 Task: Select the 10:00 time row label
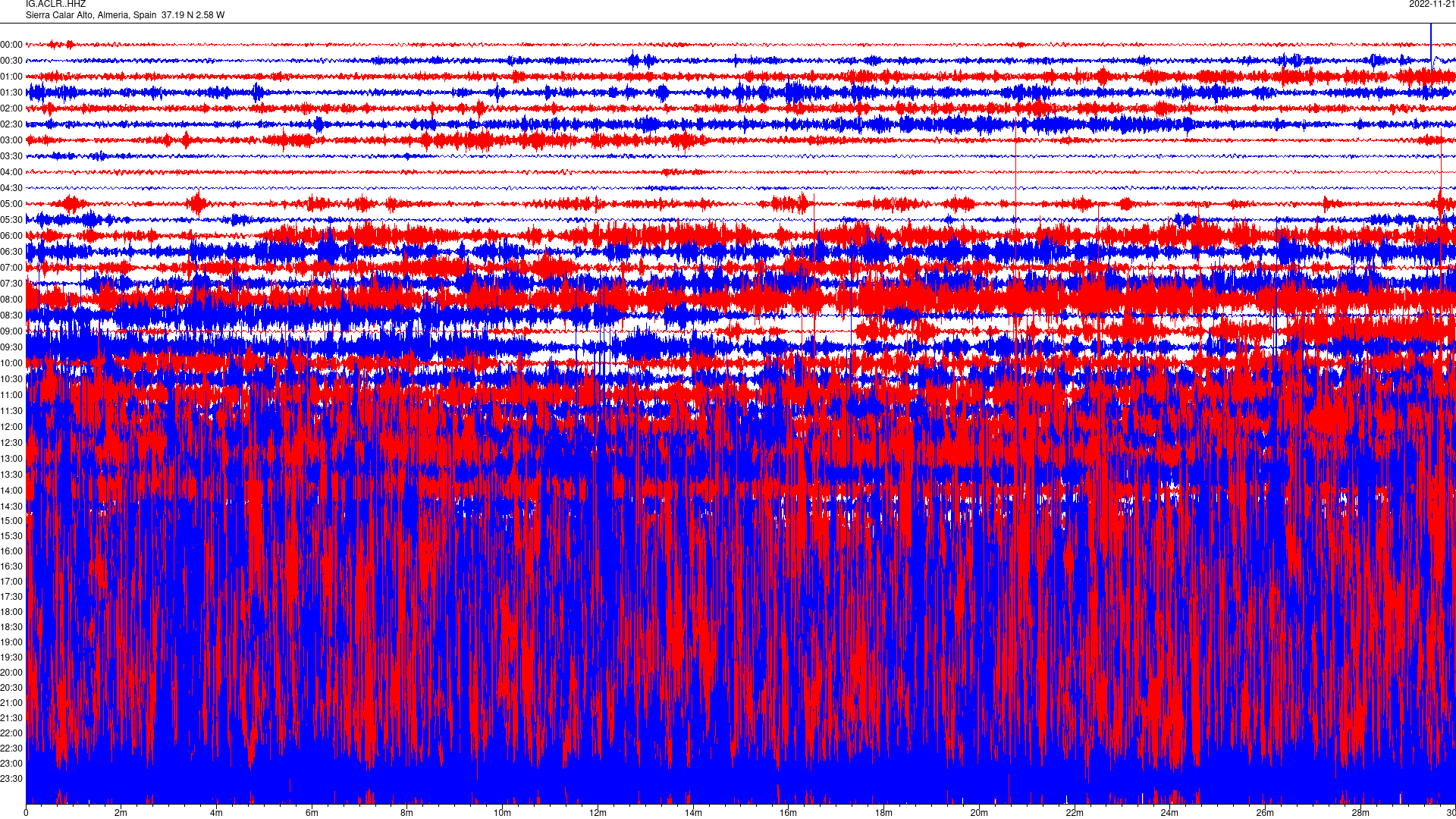11,363
